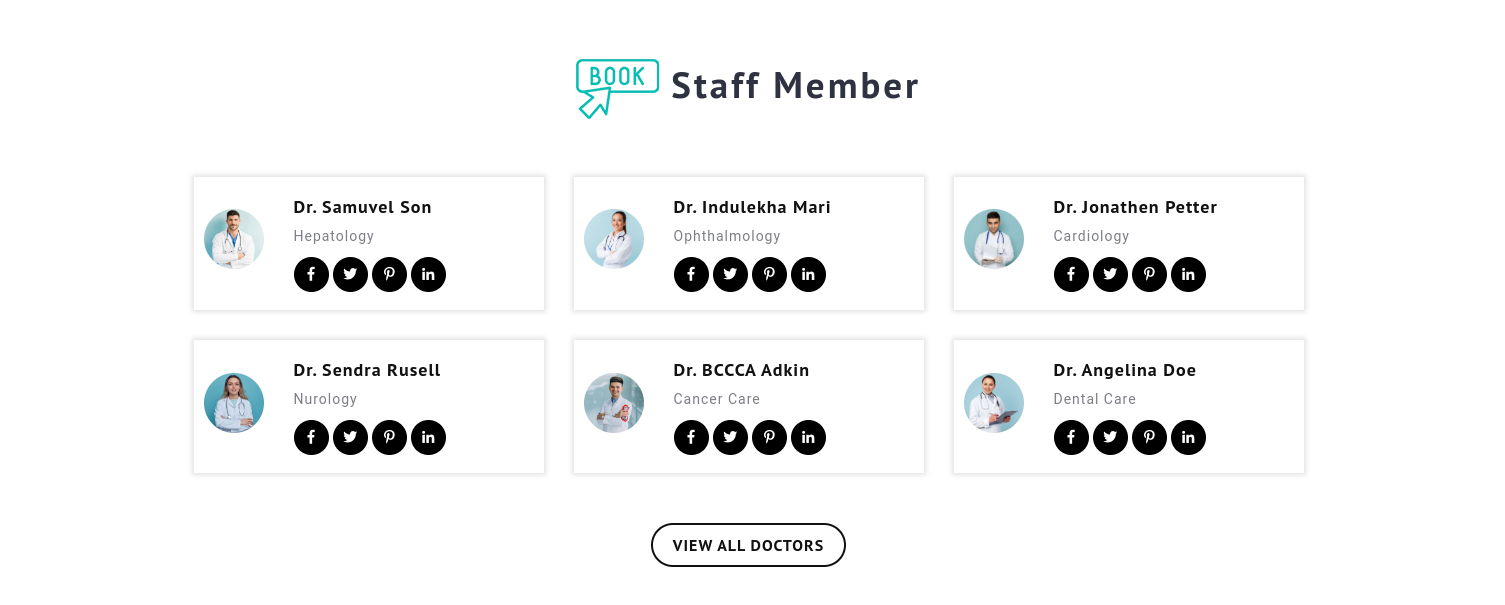Open Dr. Indulekha Mari's Twitter icon
Screen dimensions: 1505x605
click(x=730, y=274)
